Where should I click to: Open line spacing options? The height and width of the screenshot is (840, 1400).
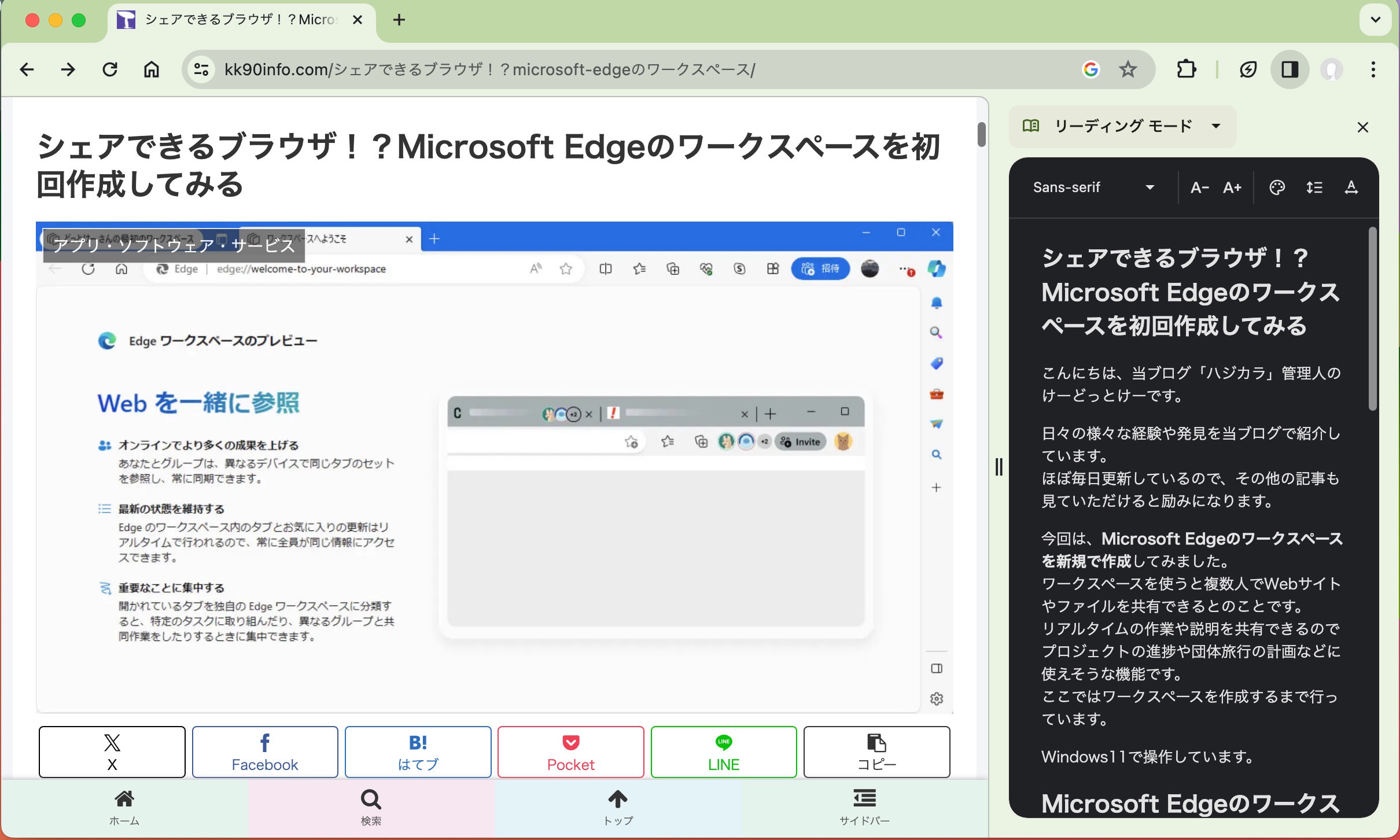pos(1314,187)
